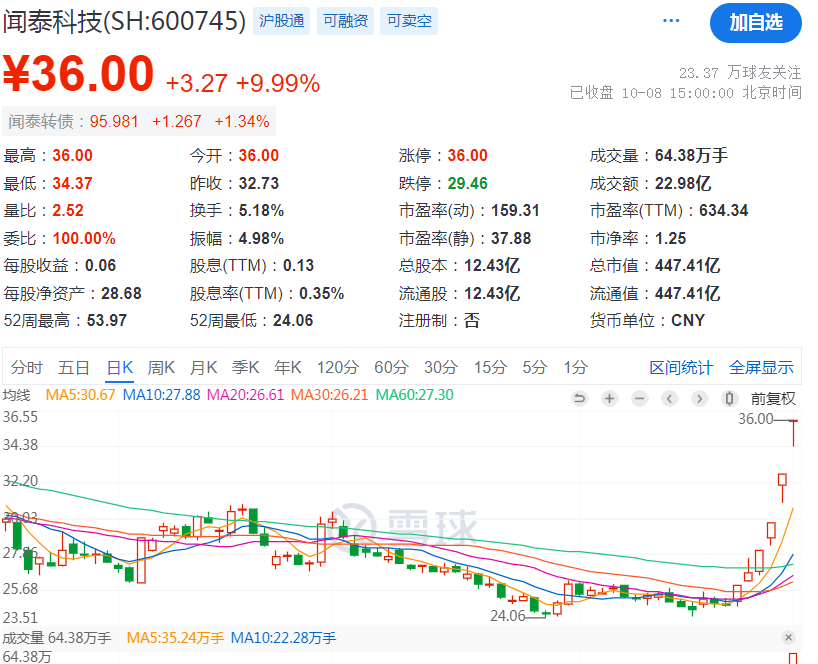Click the current price ¥36.00
Viewport: 818px width, 664px height.
tap(79, 73)
